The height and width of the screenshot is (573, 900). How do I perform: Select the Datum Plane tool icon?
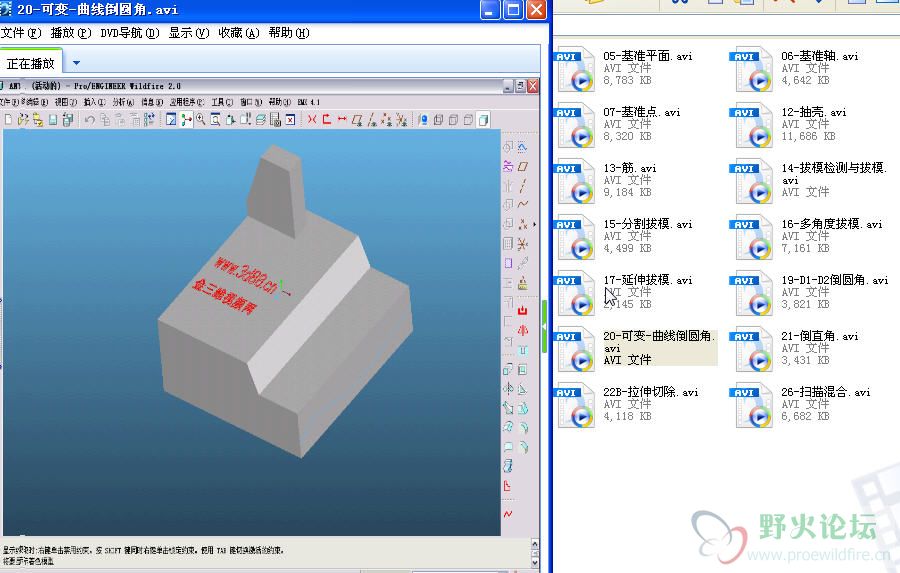coord(522,167)
